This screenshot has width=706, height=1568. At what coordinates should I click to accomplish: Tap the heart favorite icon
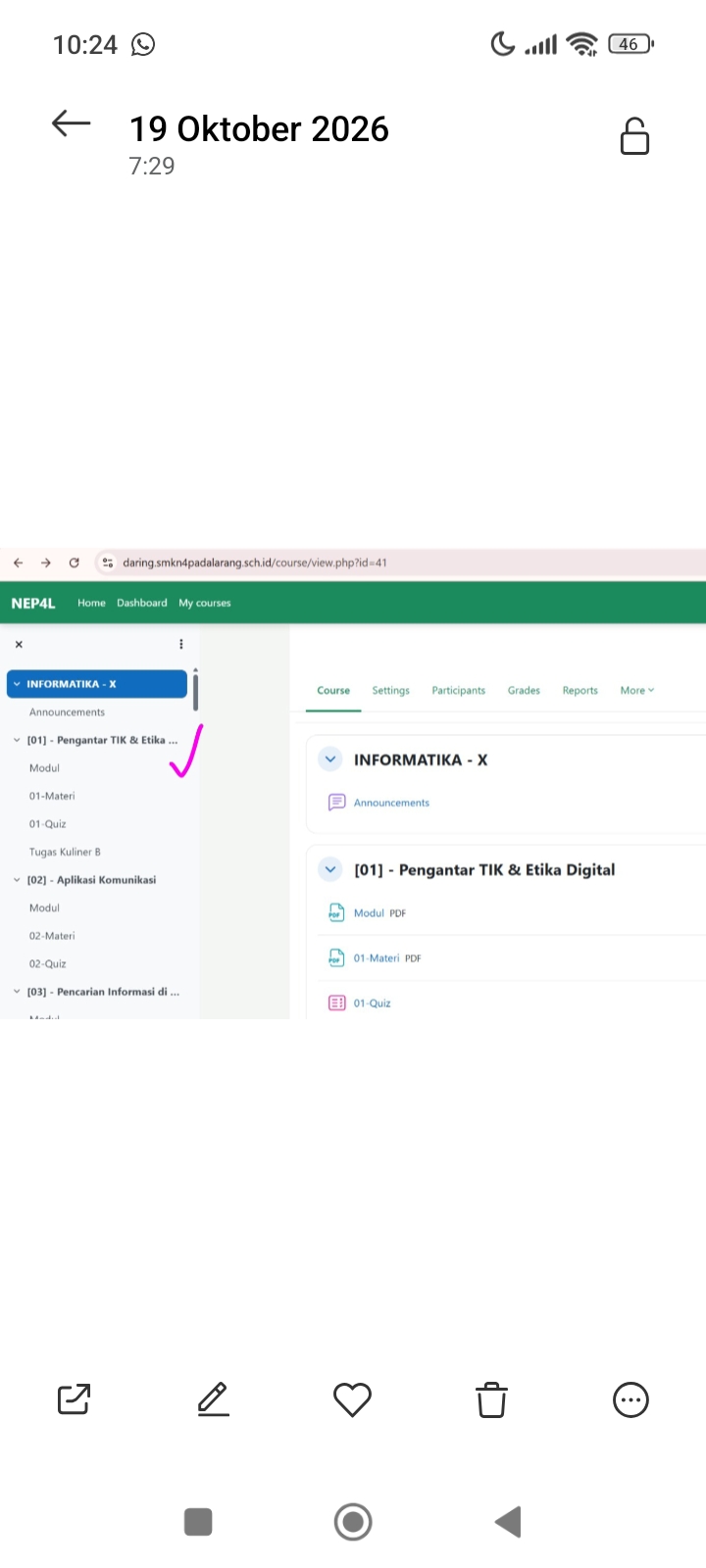pos(352,1399)
